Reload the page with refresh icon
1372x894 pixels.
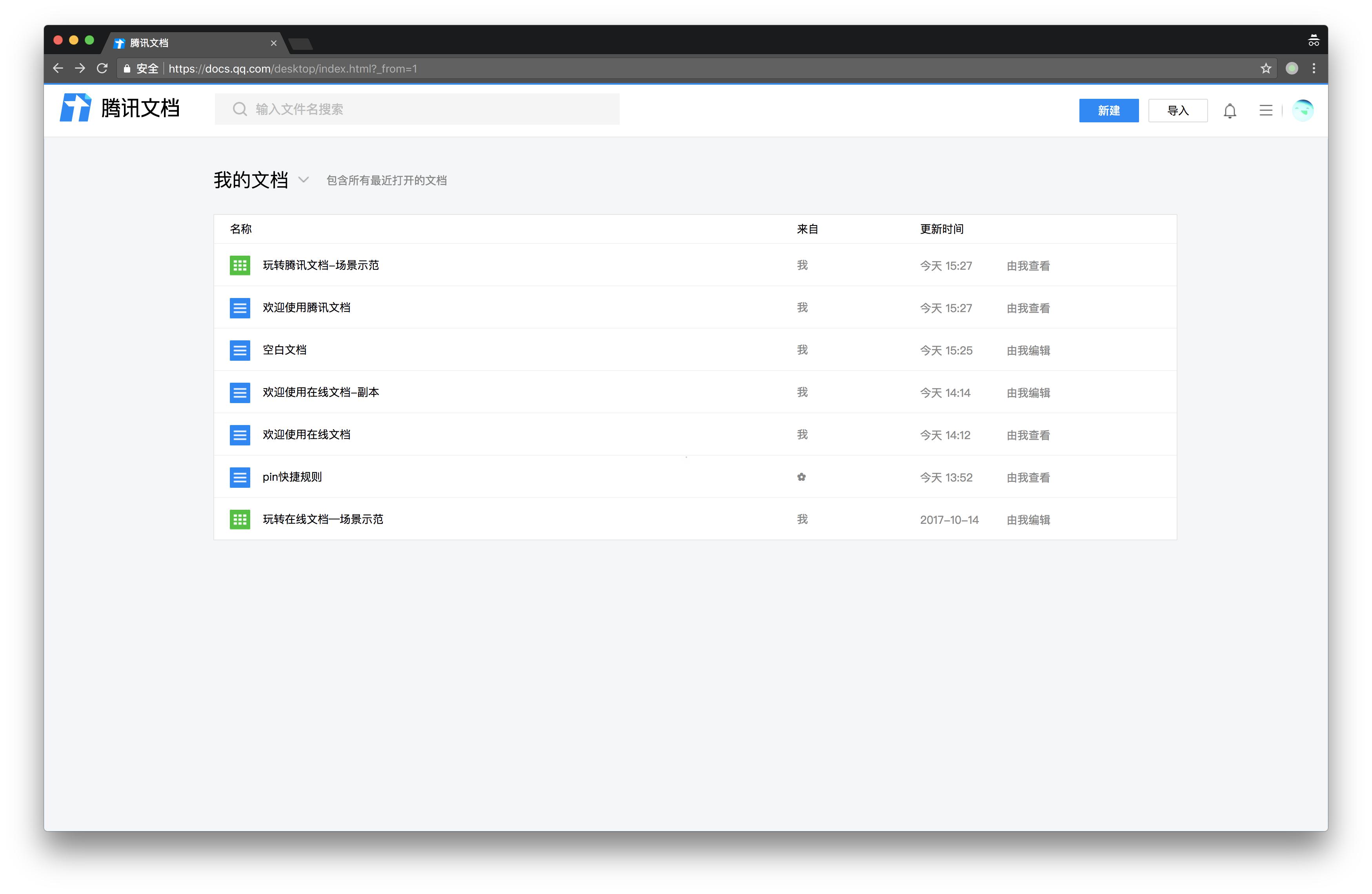tap(103, 69)
